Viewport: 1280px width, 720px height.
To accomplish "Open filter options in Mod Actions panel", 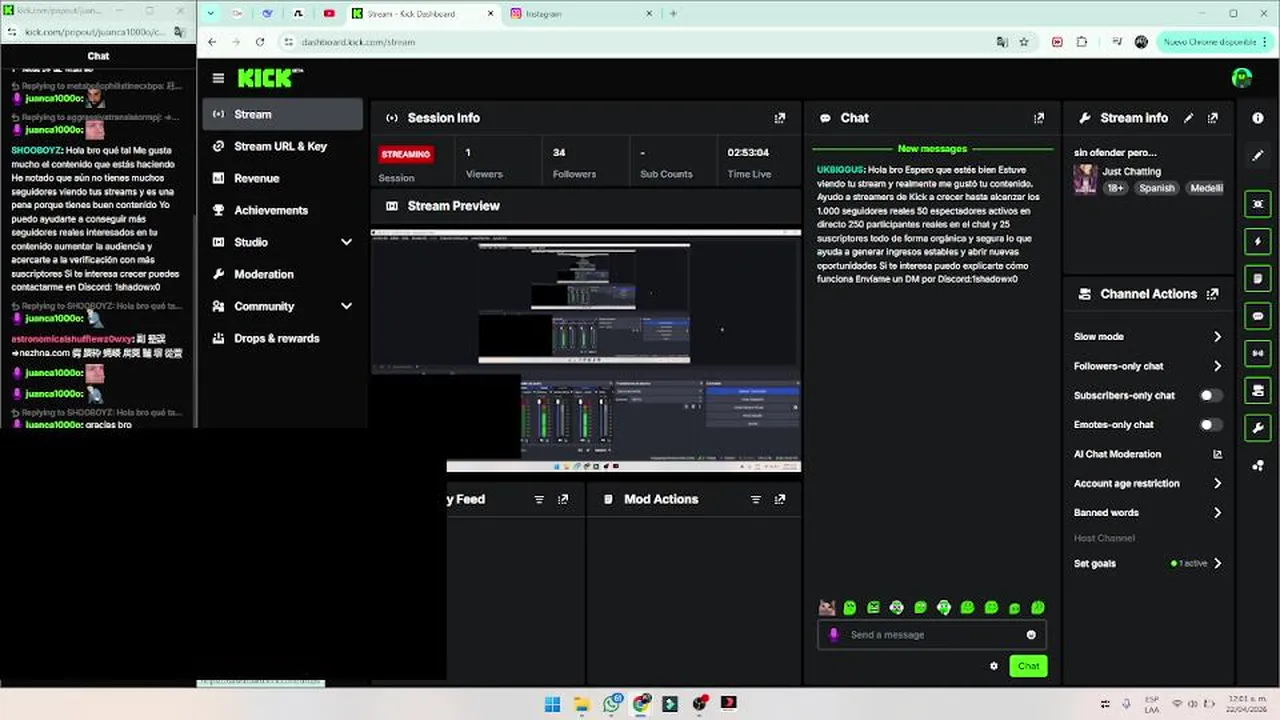I will [756, 499].
